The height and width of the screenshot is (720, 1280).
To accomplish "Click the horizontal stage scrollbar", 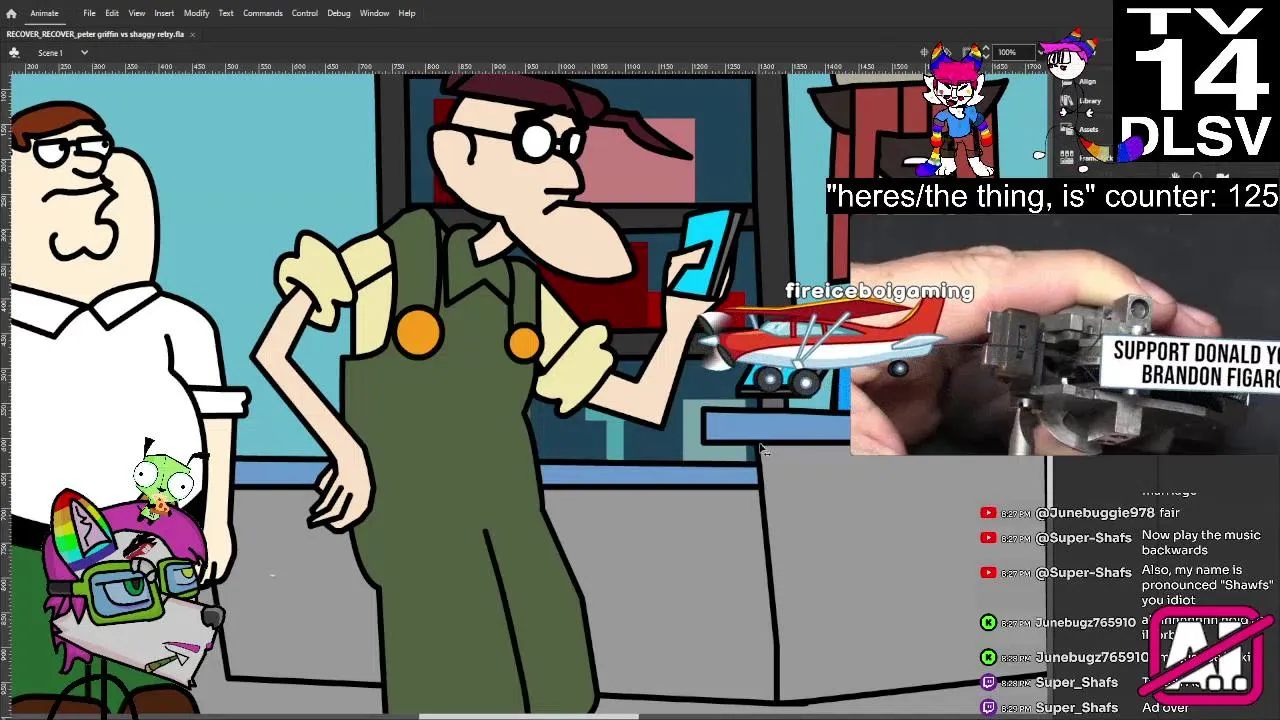I will point(528,716).
